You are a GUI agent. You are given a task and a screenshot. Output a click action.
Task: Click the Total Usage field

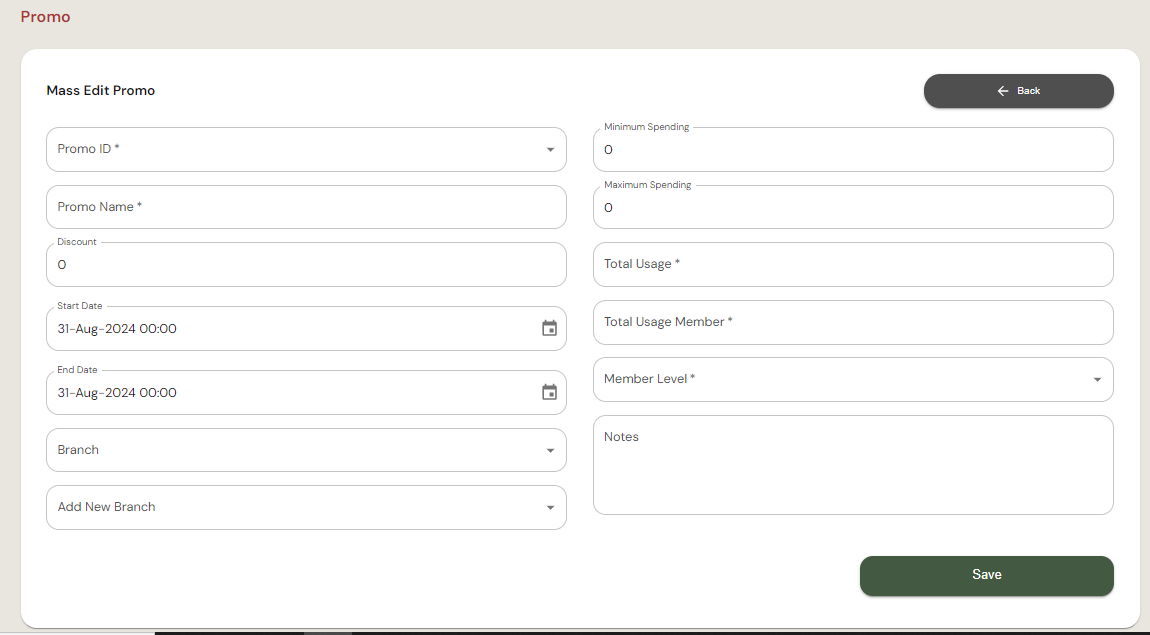[852, 264]
